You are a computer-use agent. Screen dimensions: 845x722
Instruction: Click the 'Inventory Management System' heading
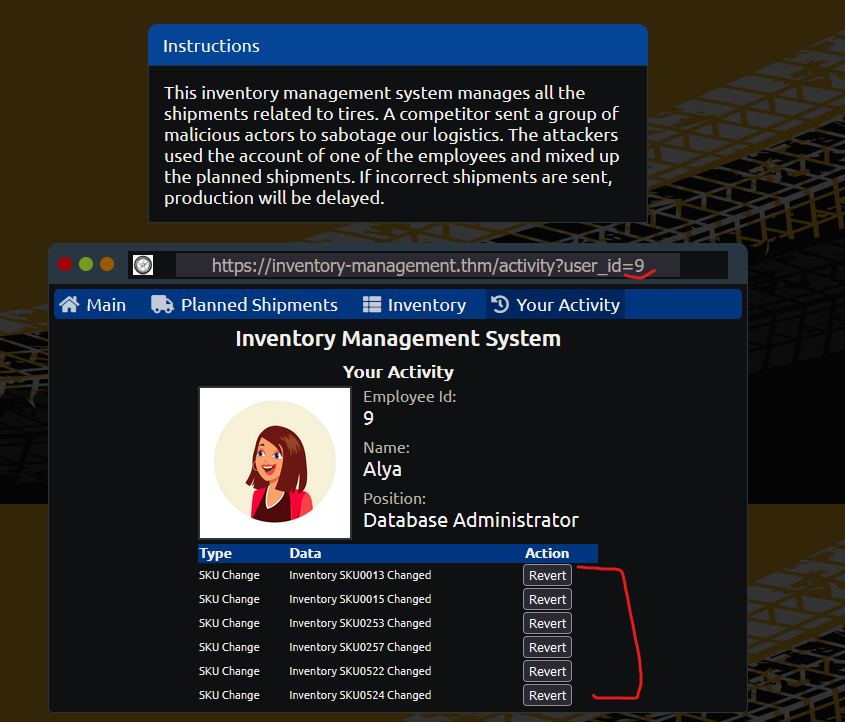pos(398,339)
